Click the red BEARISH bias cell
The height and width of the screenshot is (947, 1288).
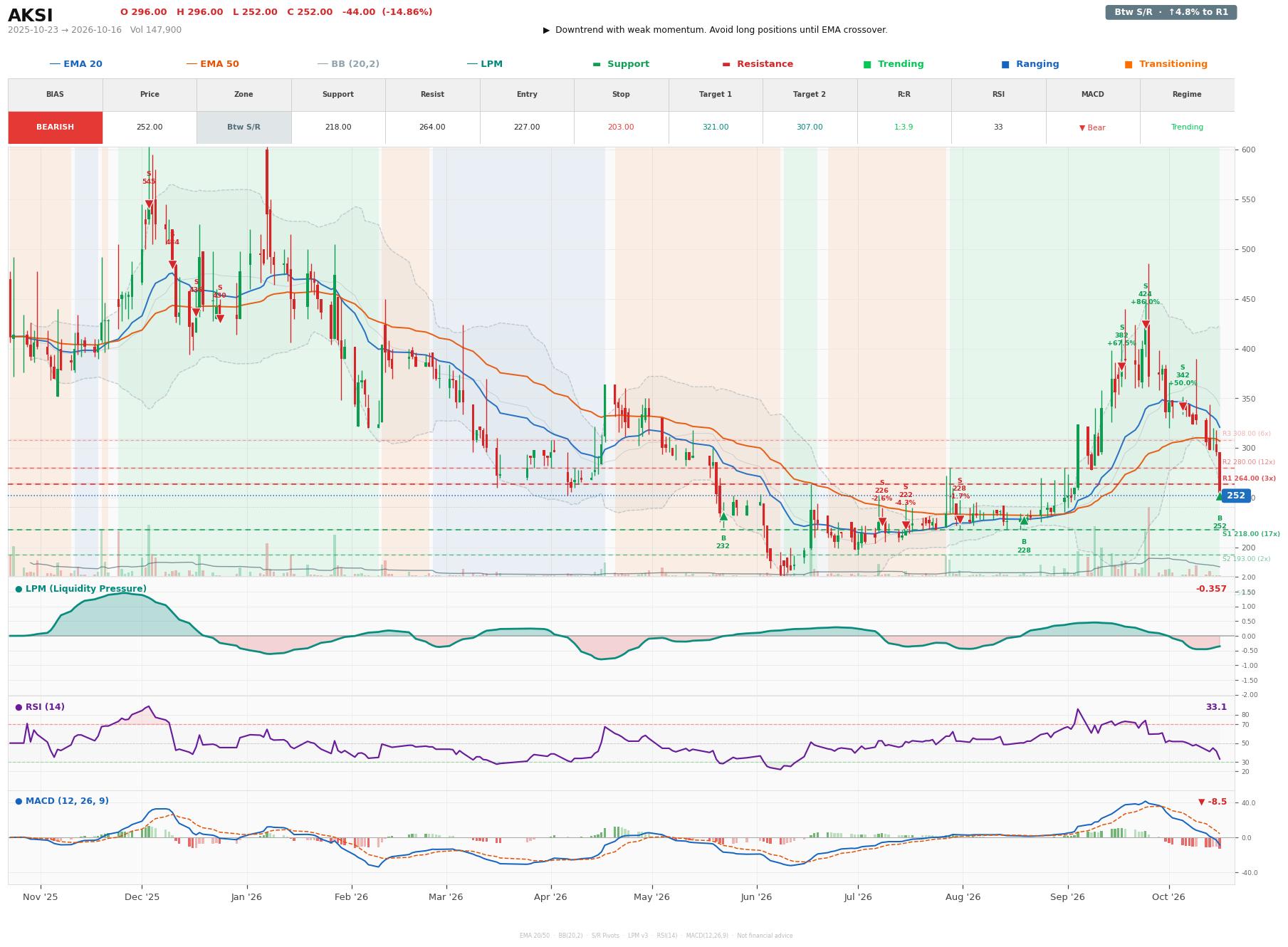(56, 127)
